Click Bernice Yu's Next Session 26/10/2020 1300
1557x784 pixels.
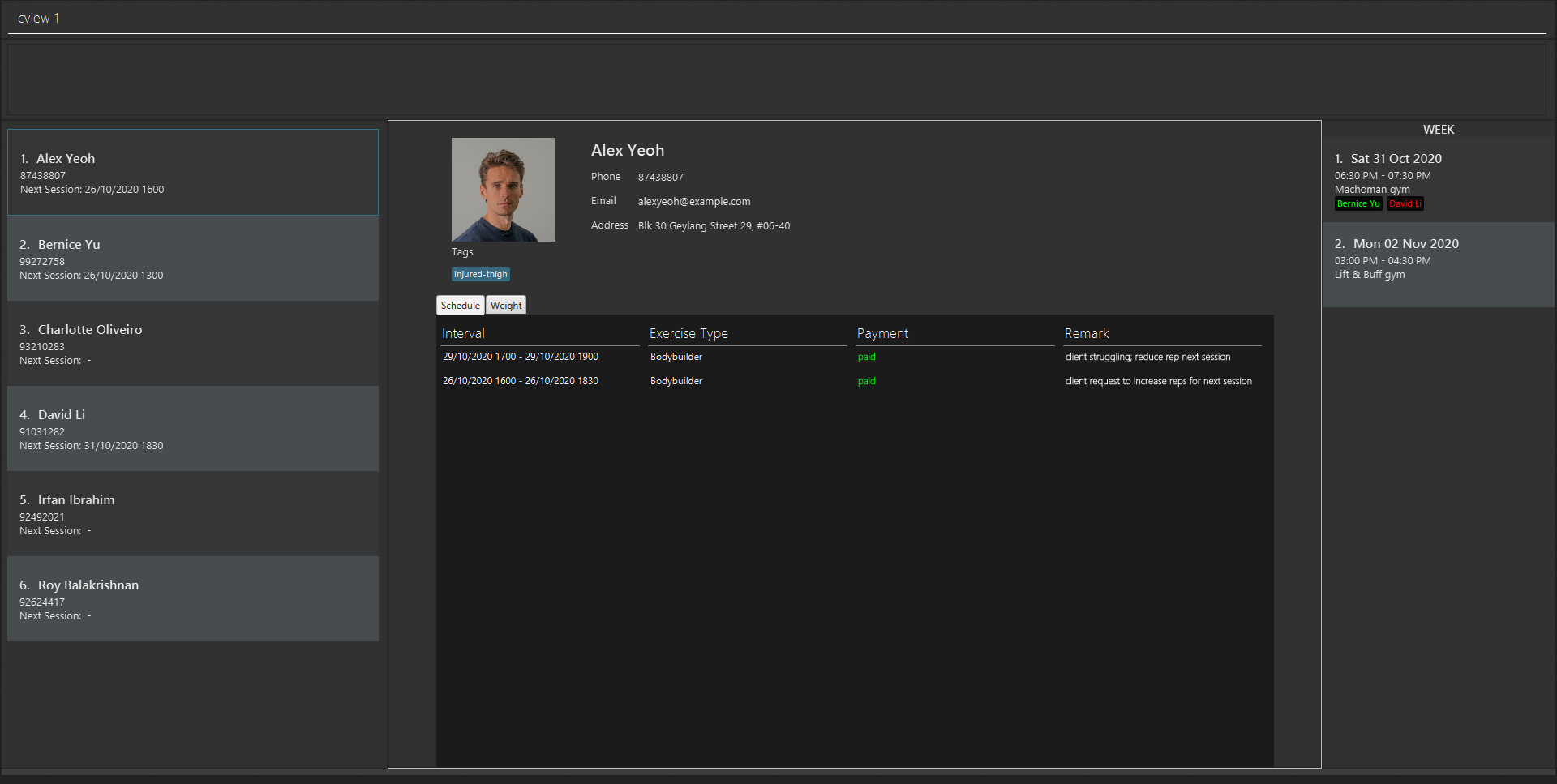pyautogui.click(x=92, y=276)
